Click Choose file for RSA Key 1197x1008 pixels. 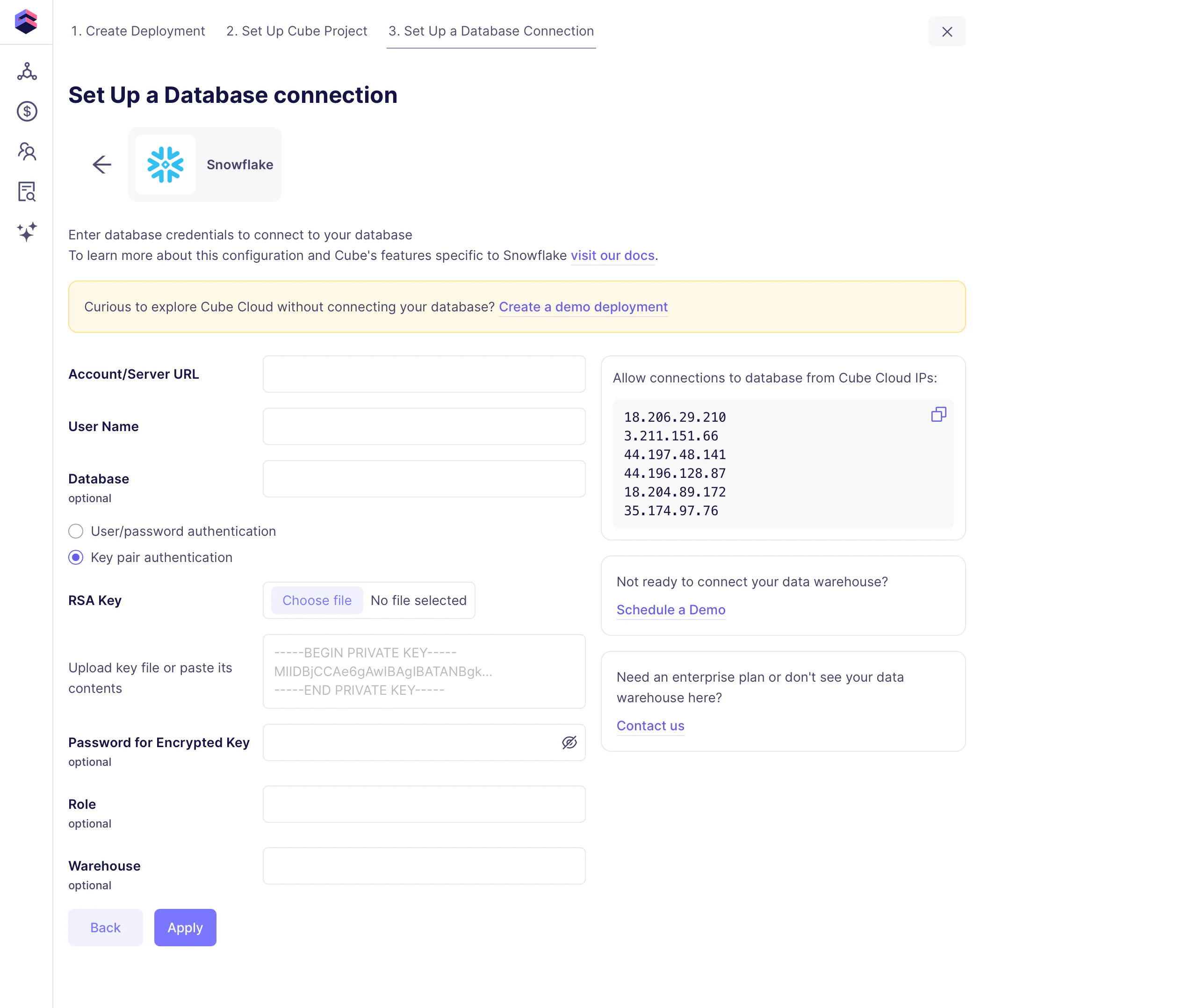point(317,601)
